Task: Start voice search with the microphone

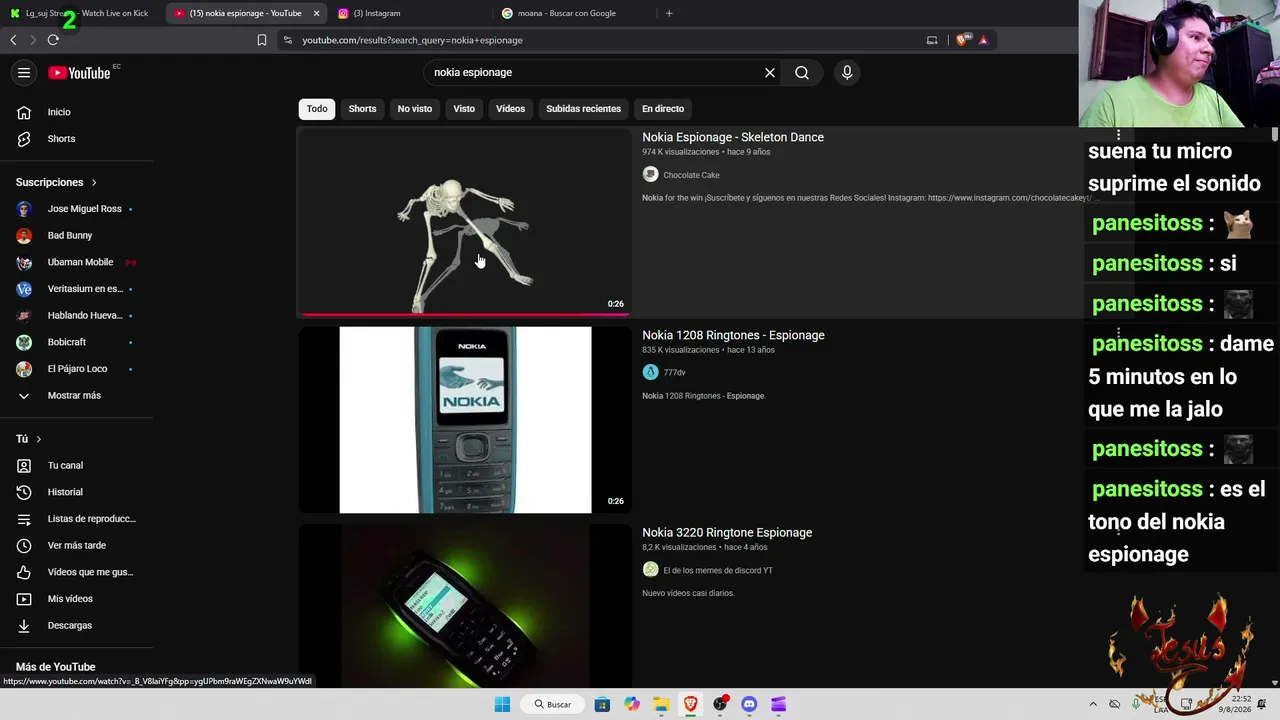Action: (x=847, y=72)
